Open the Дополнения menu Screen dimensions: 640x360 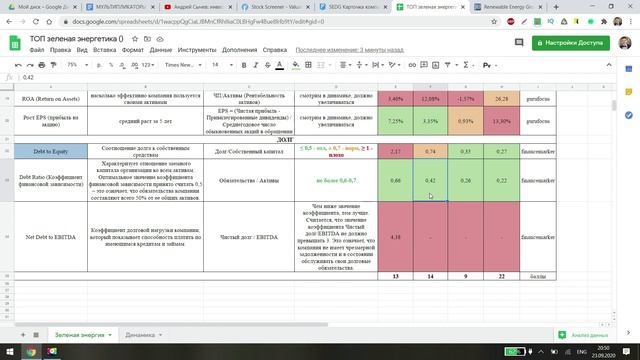(240, 50)
